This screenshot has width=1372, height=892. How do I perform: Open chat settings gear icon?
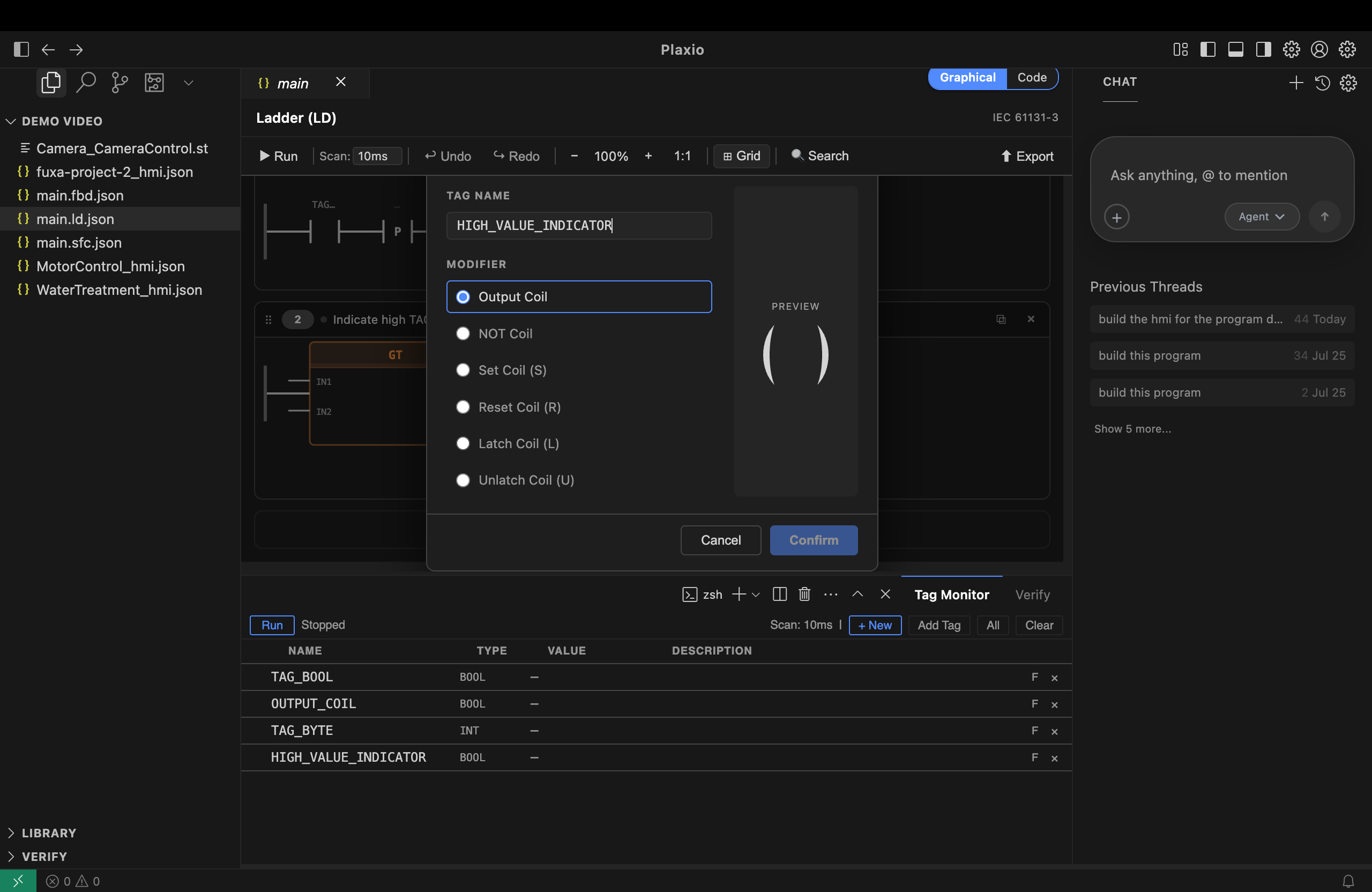[x=1348, y=83]
